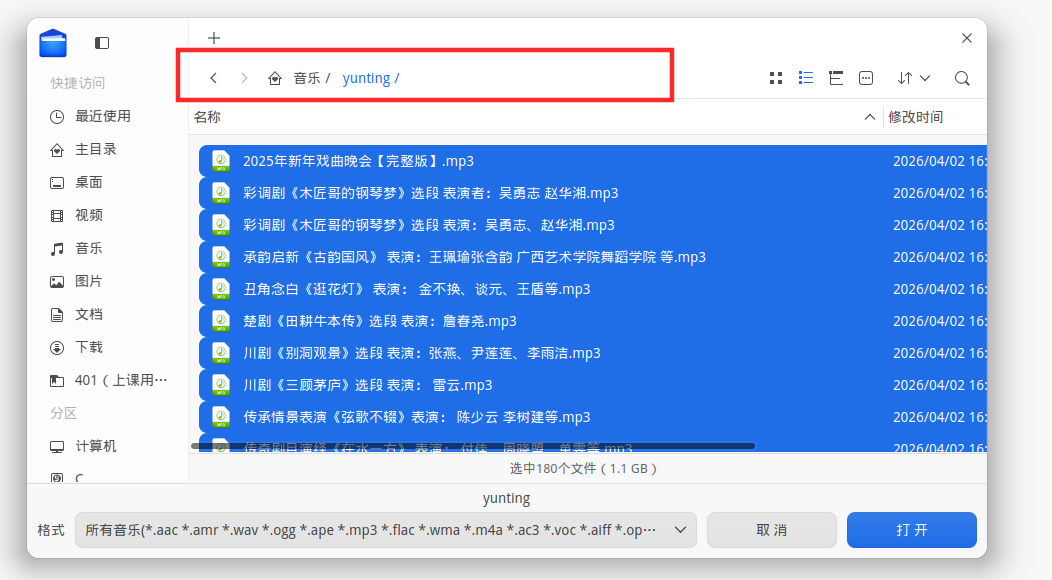The height and width of the screenshot is (580, 1052).
Task: Sort by the 名称 column header
Action: 207,117
